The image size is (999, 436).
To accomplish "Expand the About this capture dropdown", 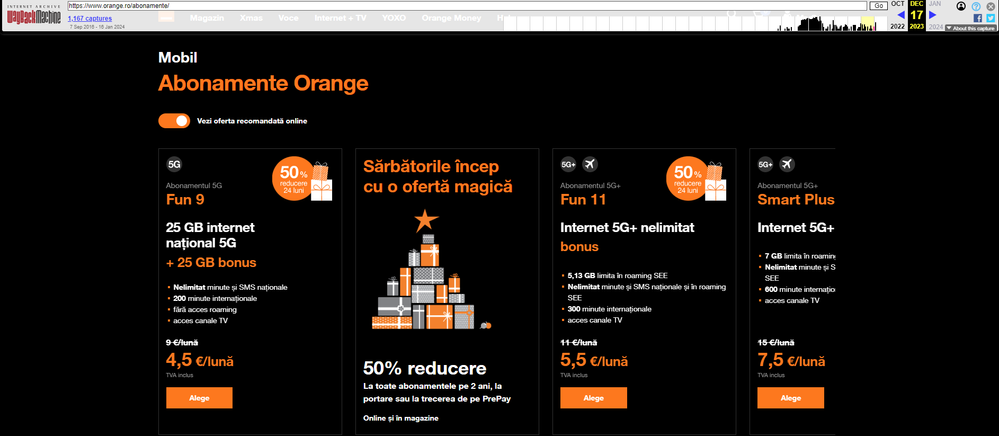I will coord(970,28).
